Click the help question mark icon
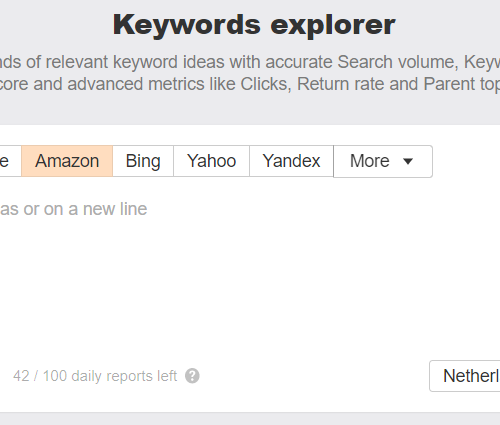Image resolution: width=500 pixels, height=425 pixels. pyautogui.click(x=192, y=376)
